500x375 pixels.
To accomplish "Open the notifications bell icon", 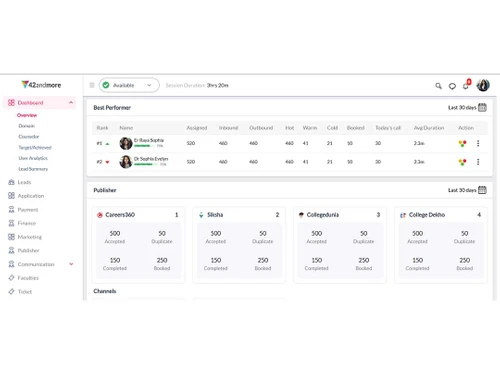I will 466,85.
